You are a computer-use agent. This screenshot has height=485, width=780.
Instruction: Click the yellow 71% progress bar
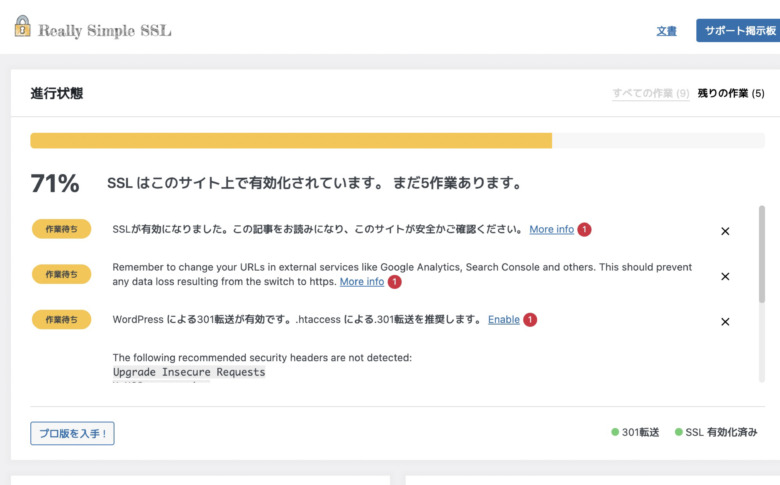[x=291, y=140]
